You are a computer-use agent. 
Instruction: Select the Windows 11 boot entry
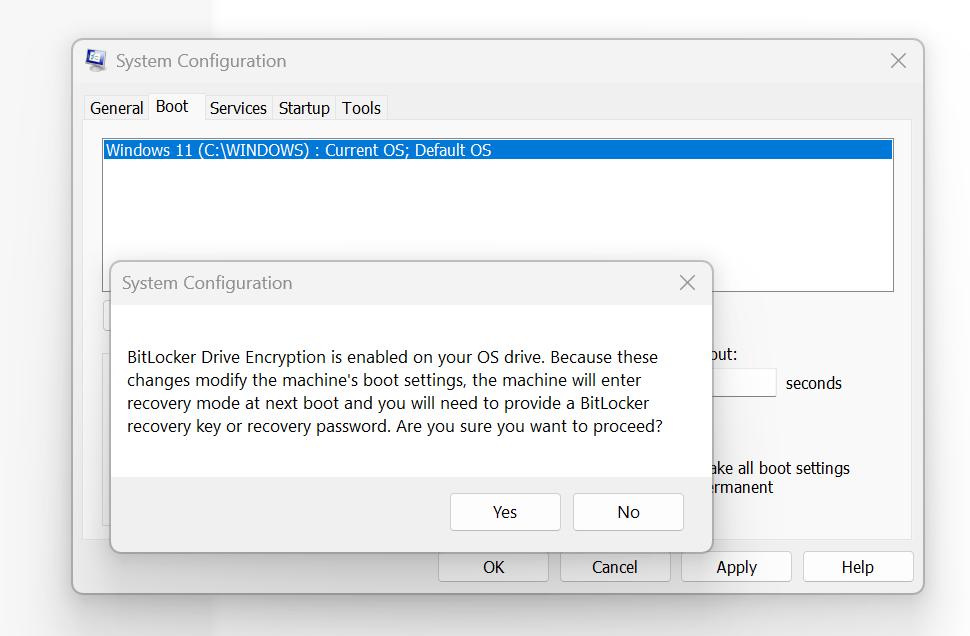click(498, 150)
